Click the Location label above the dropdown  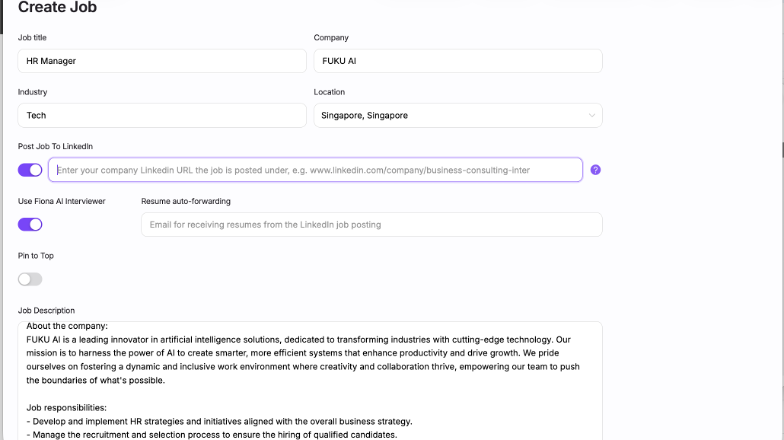[329, 92]
